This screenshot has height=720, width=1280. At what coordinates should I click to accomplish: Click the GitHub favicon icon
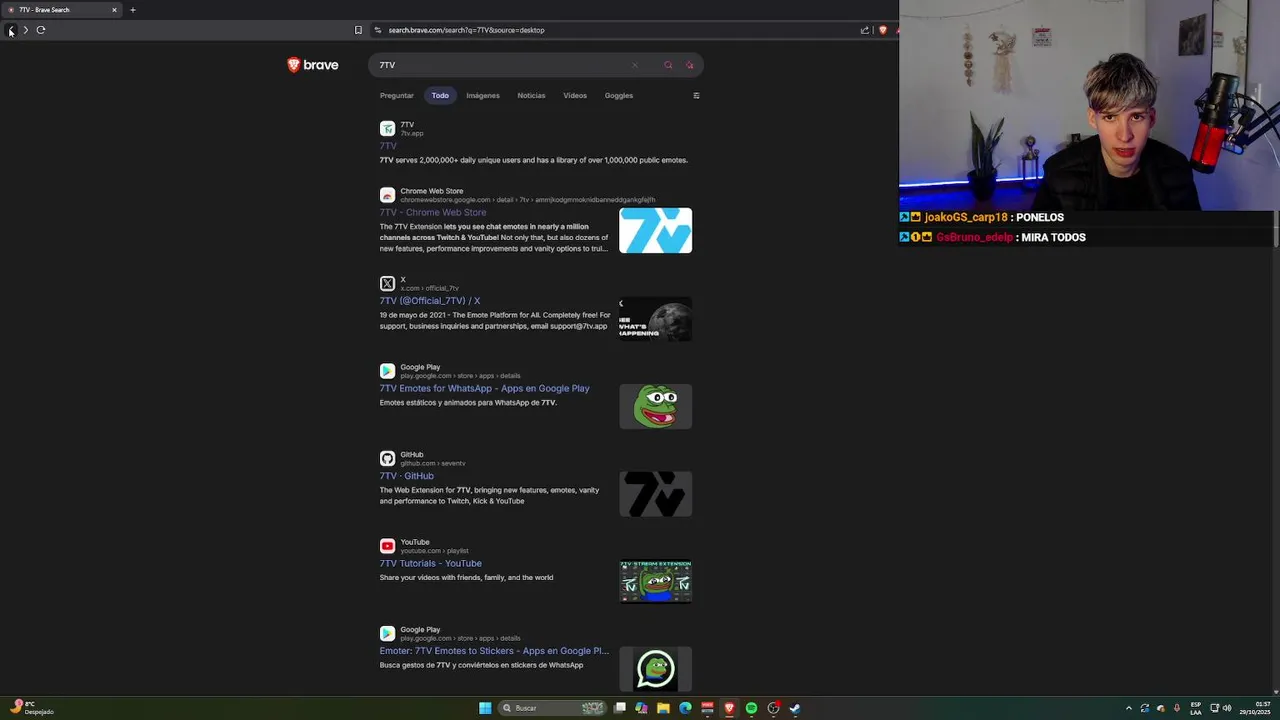(x=387, y=458)
